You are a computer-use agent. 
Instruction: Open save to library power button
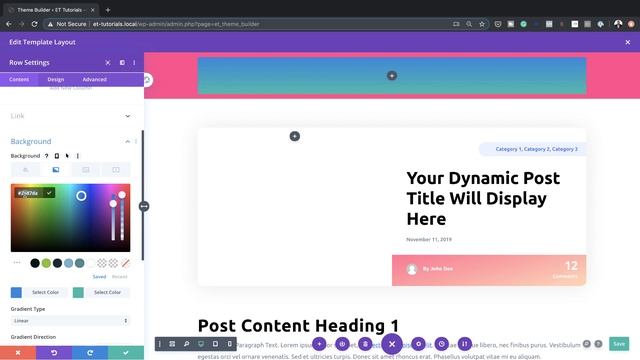point(342,344)
